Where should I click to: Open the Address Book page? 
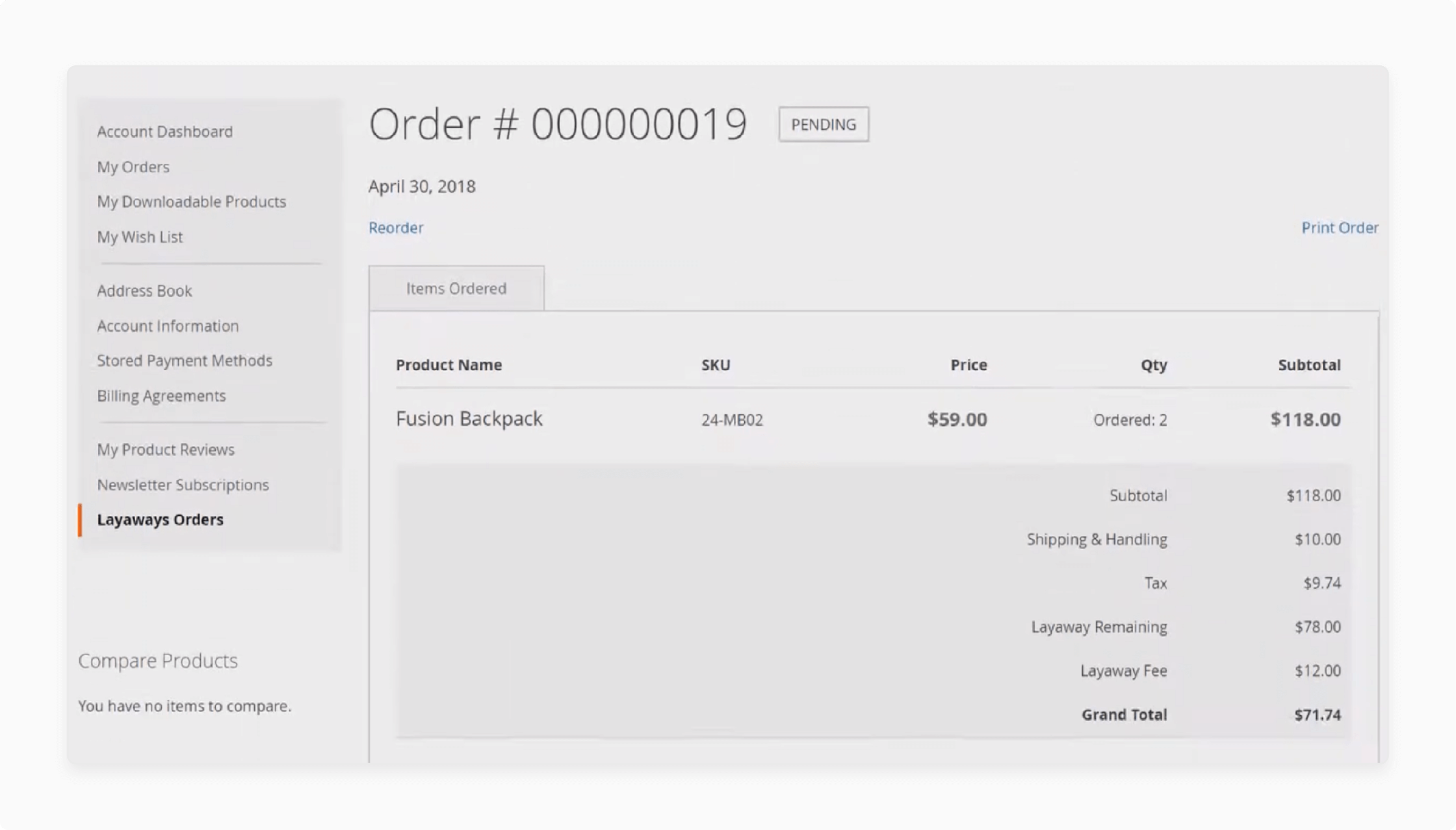144,291
